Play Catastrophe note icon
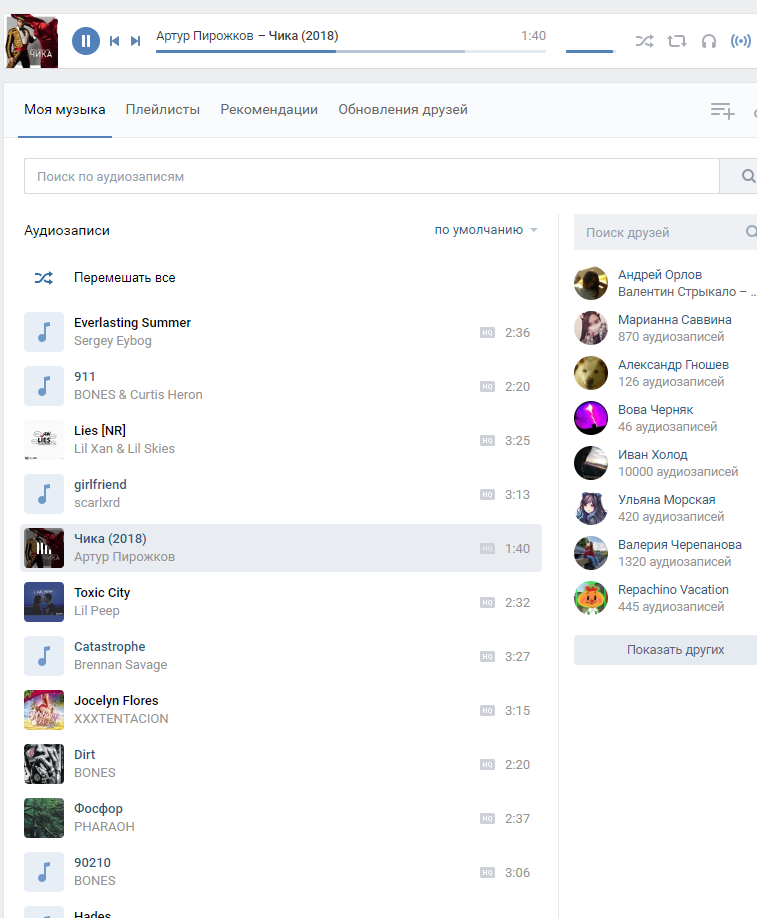Viewport: 757px width, 918px height. pyautogui.click(x=44, y=656)
